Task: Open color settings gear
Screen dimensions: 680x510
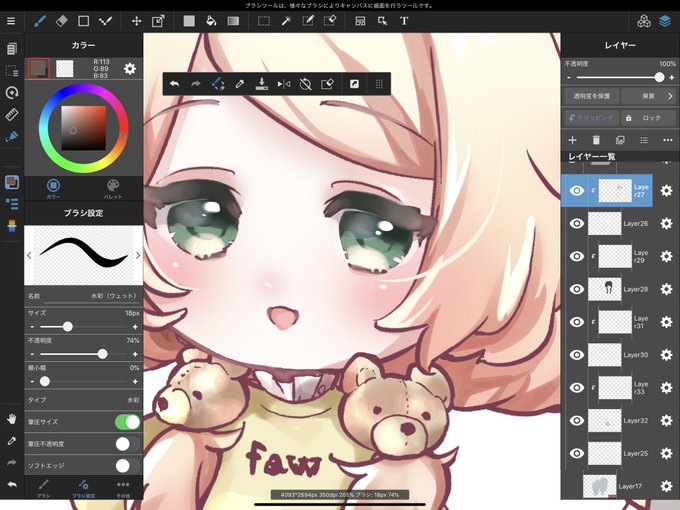Action: (130, 69)
